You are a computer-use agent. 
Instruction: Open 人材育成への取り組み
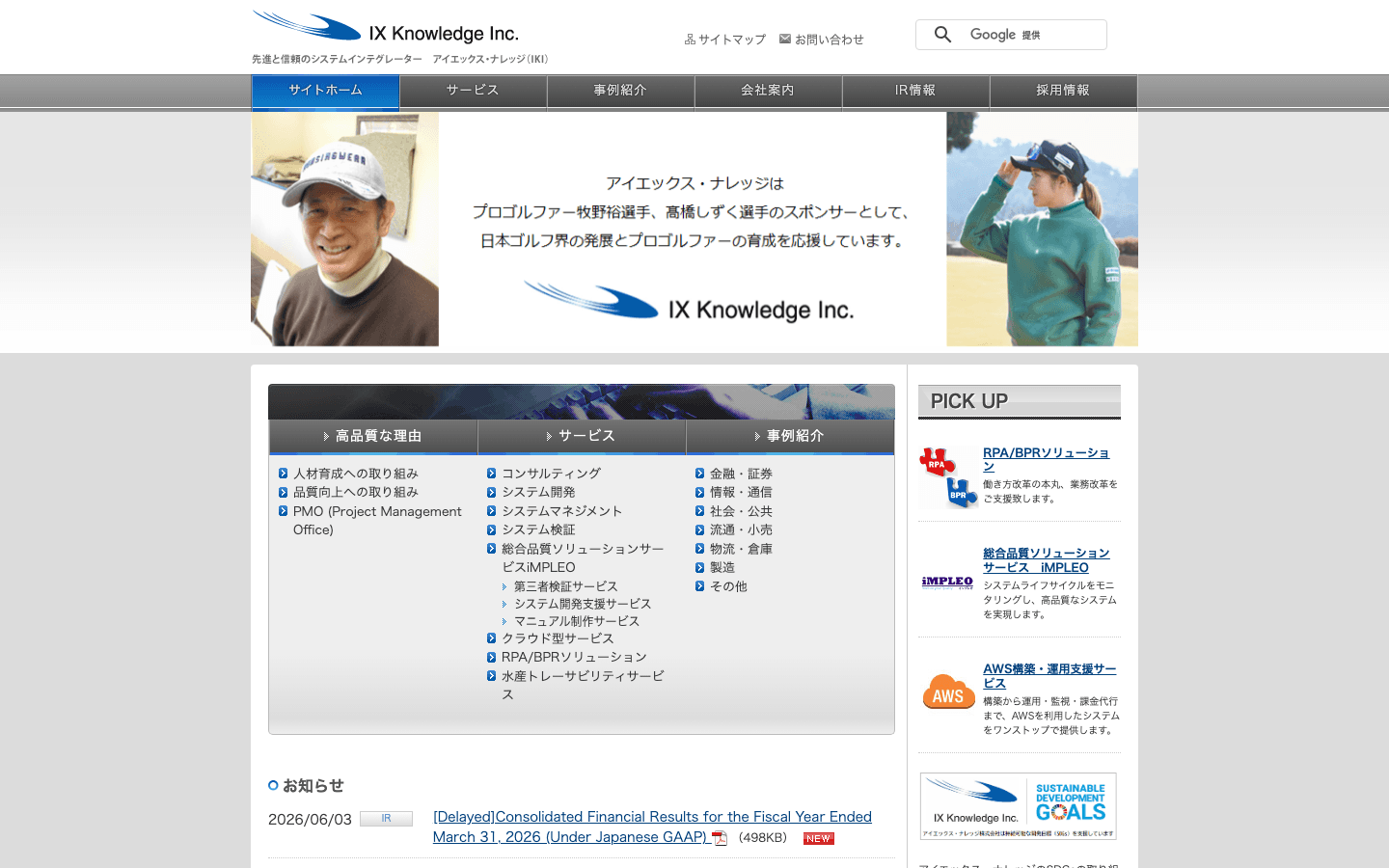tap(355, 474)
